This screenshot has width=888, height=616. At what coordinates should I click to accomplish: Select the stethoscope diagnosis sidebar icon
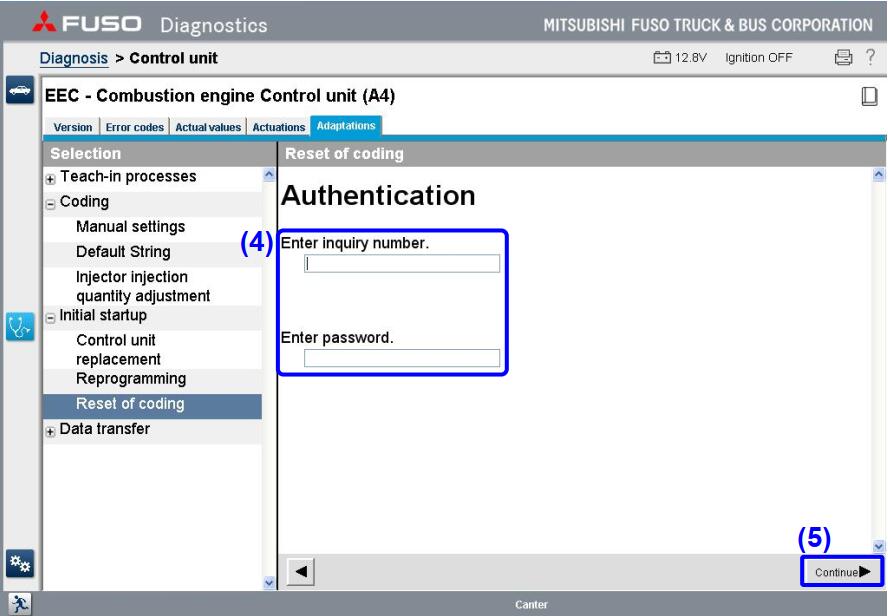[x=20, y=327]
